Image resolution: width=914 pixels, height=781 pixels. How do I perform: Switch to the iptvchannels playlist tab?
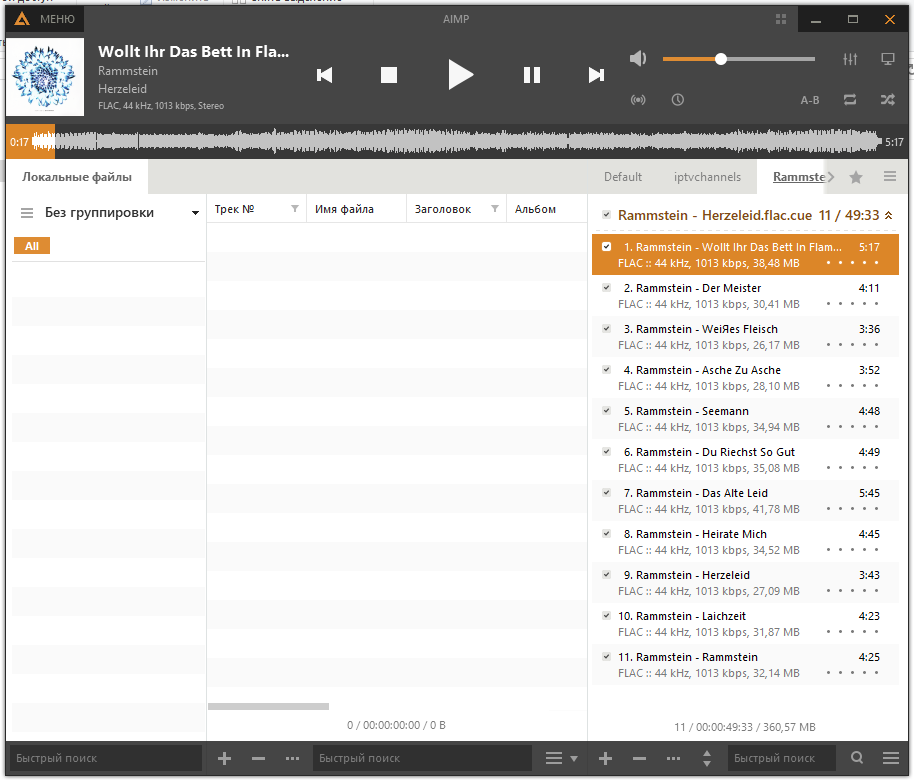pyautogui.click(x=707, y=177)
